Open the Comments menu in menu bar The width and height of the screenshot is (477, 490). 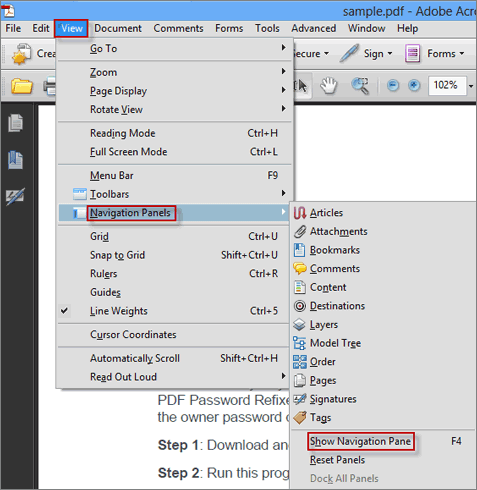[178, 28]
